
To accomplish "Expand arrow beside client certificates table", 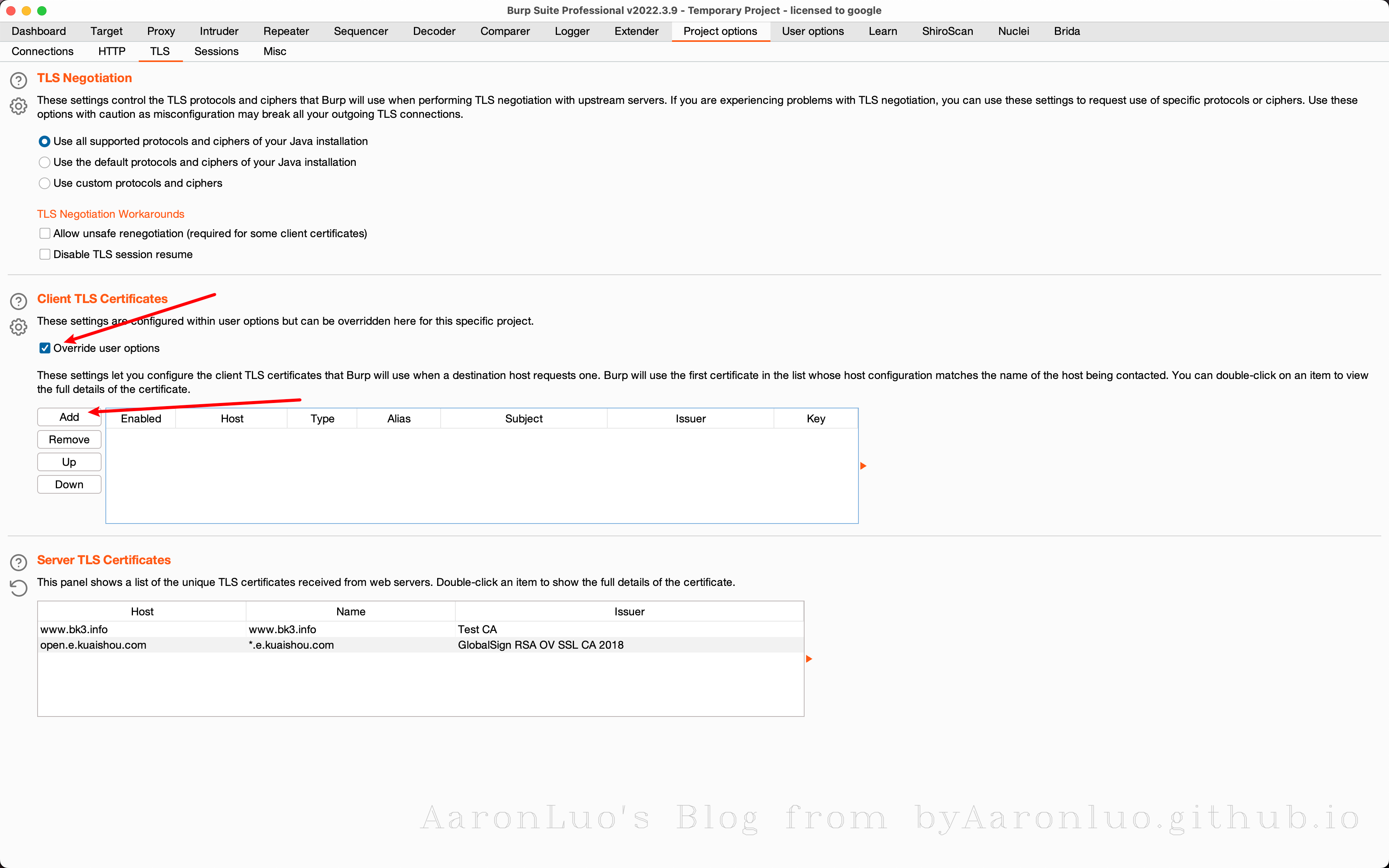I will click(x=863, y=465).
